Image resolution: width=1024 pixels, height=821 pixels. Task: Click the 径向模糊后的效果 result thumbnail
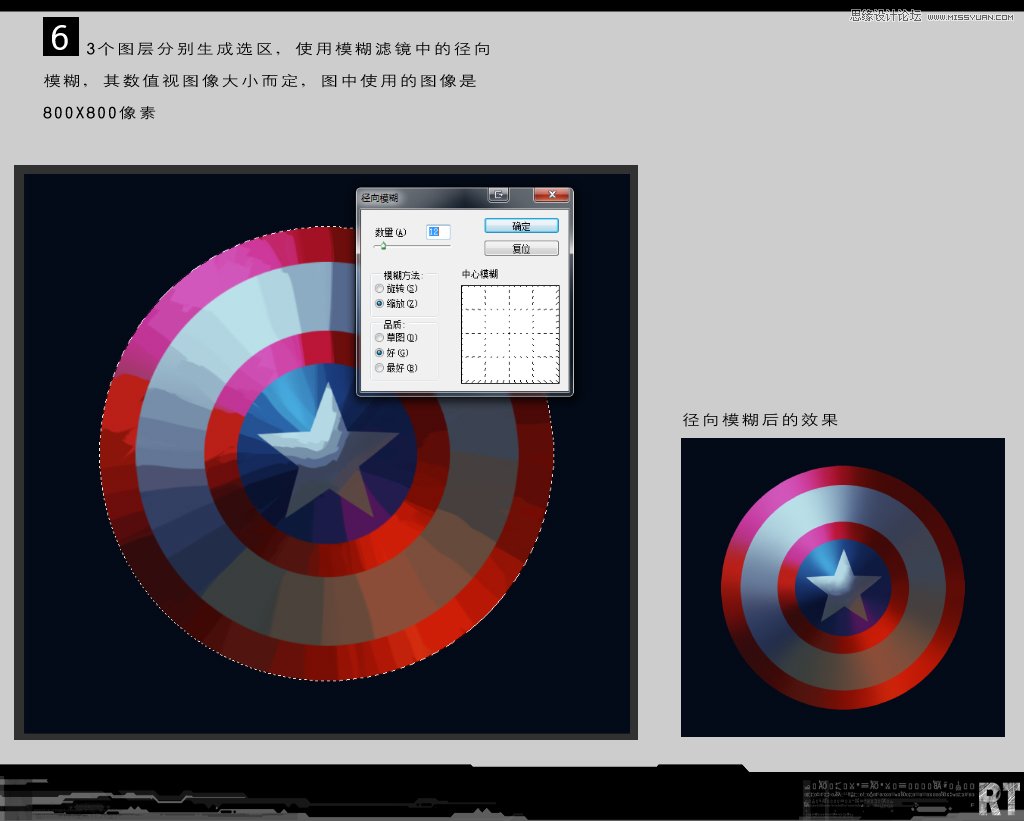(x=842, y=587)
